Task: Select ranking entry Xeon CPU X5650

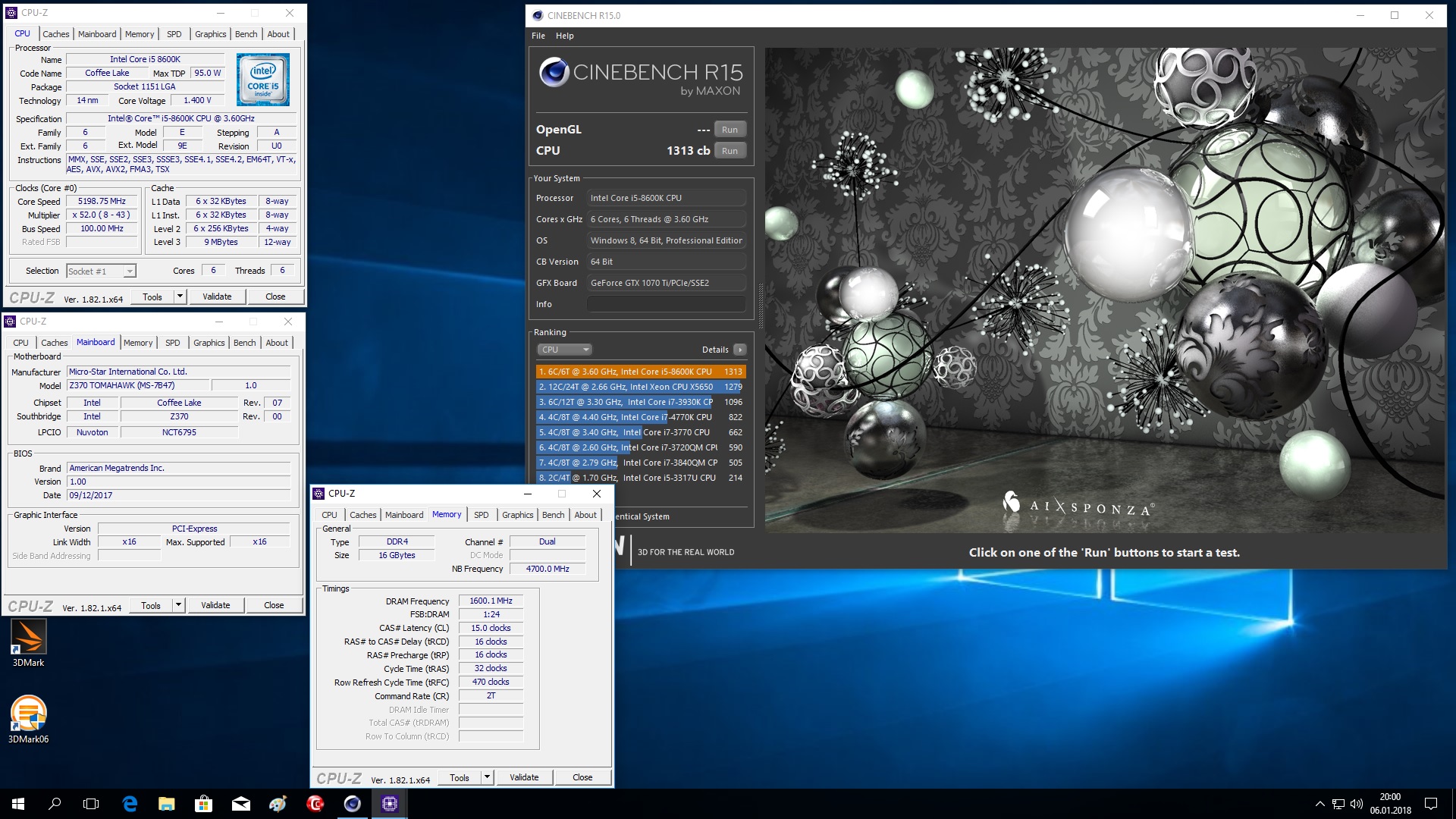Action: (641, 387)
